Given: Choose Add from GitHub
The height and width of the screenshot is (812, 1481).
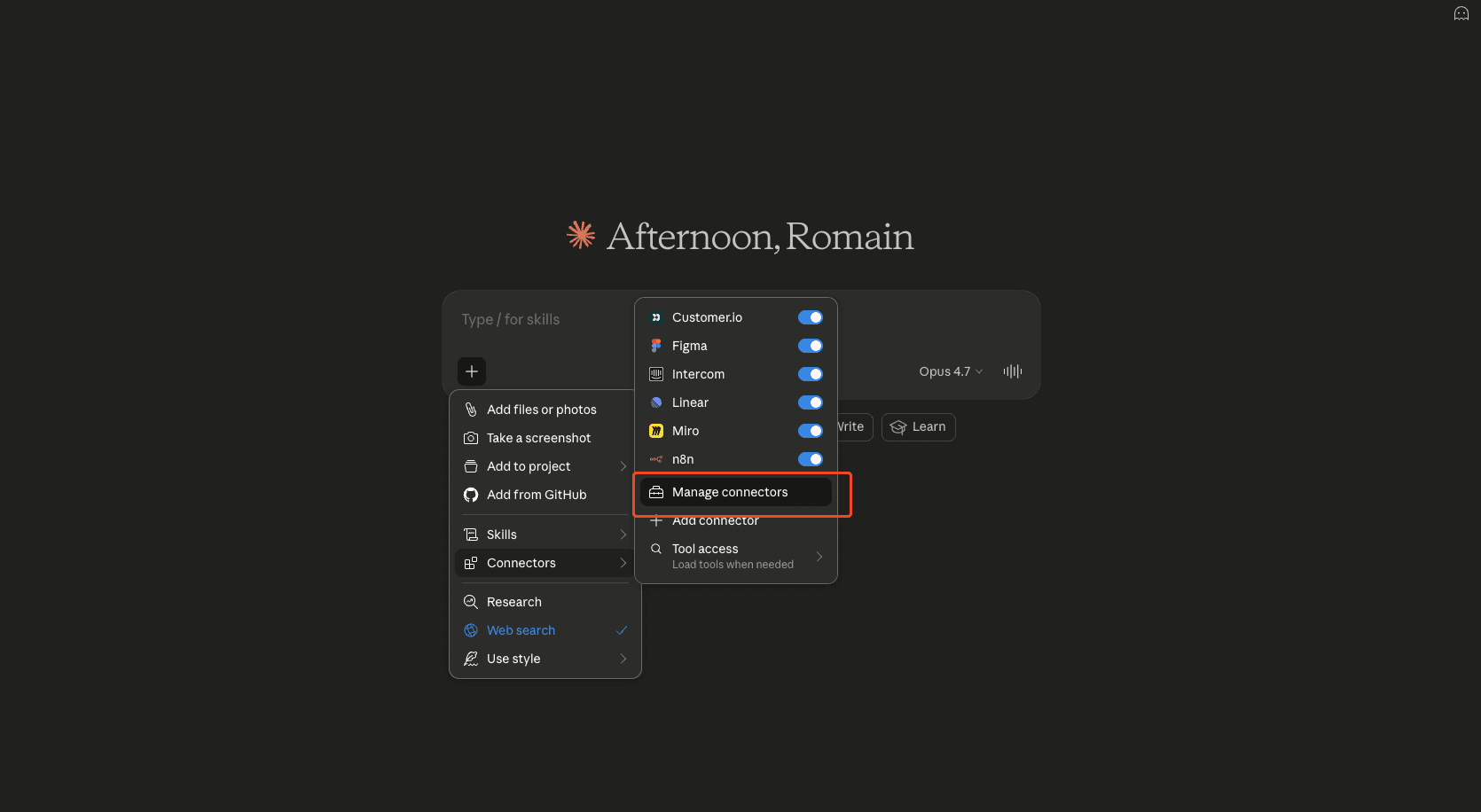Looking at the screenshot, I should [x=537, y=494].
